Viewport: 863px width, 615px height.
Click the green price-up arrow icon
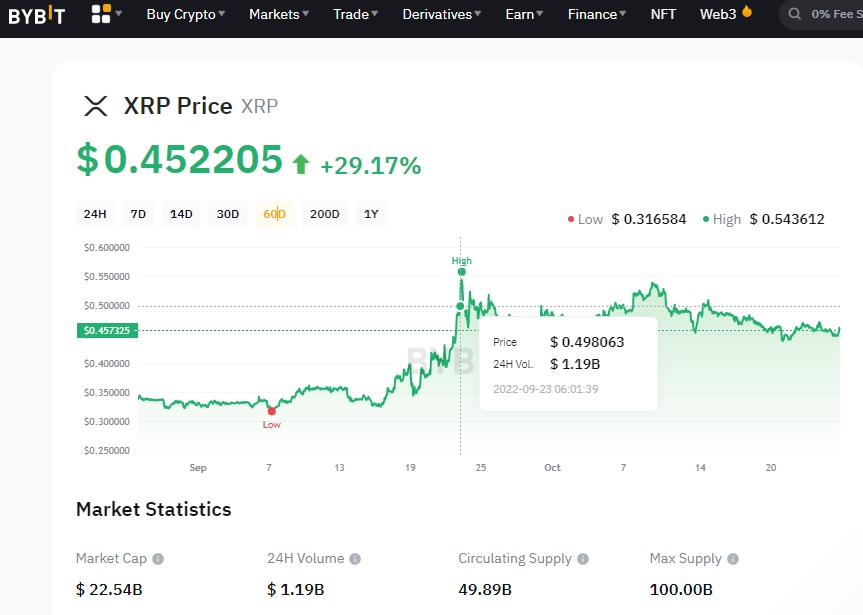click(x=301, y=164)
